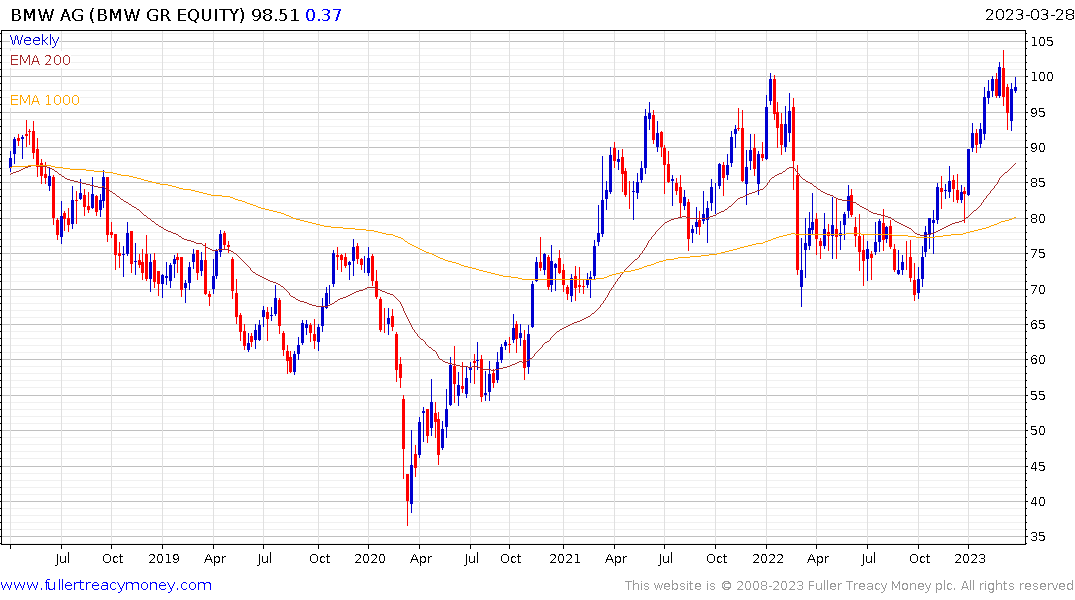
Task: Click the 35 price axis label
Action: pos(1038,537)
